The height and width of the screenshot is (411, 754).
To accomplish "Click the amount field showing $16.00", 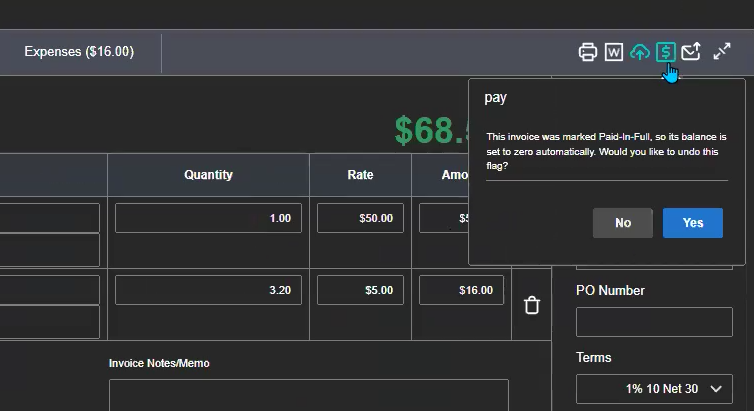I will coord(461,290).
